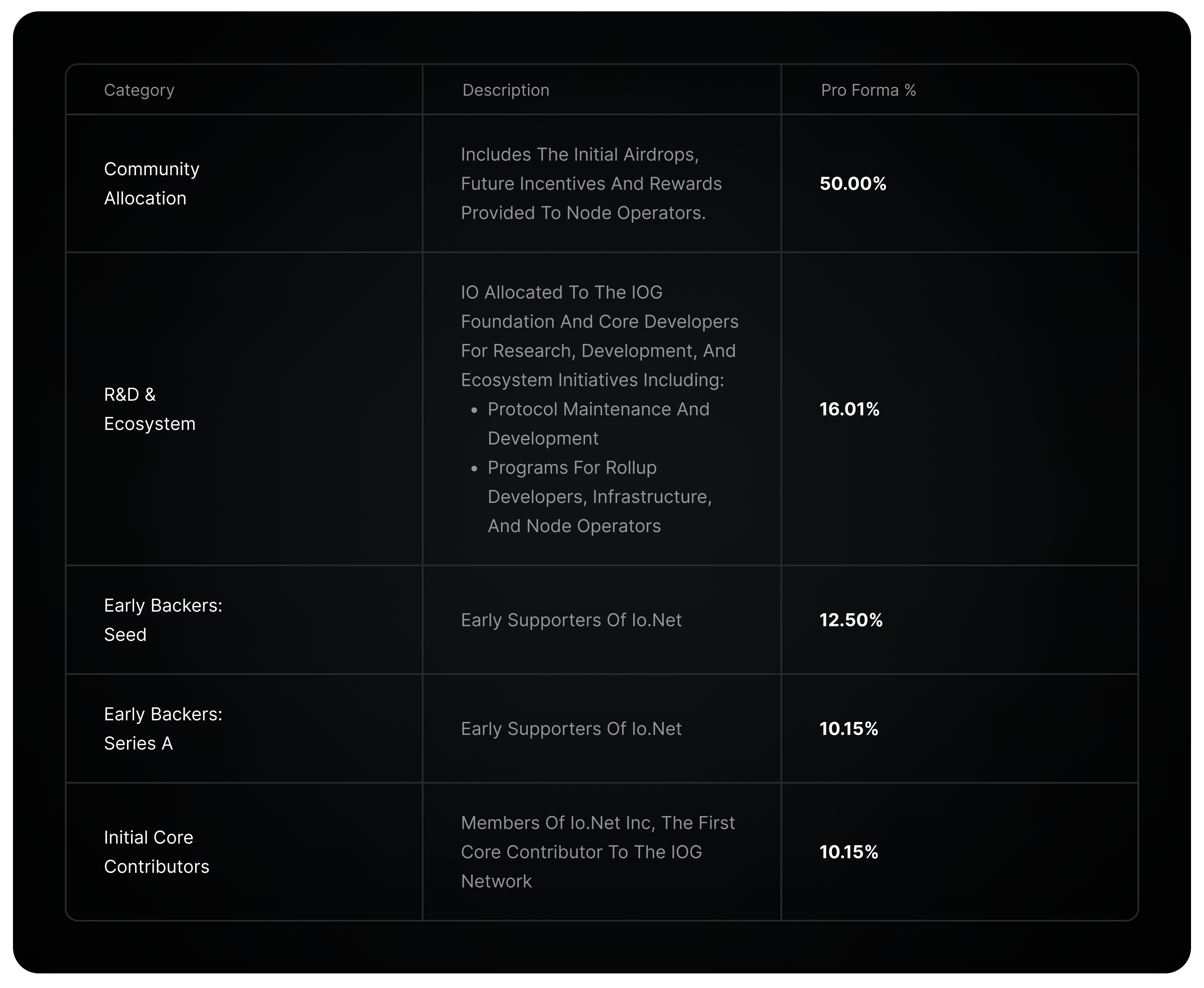Click the Pro Forma % header

coord(868,90)
